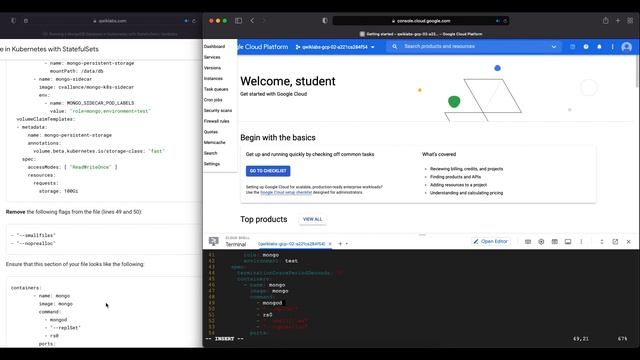Select Search in the flyout menu
640x360 pixels.
211,153
